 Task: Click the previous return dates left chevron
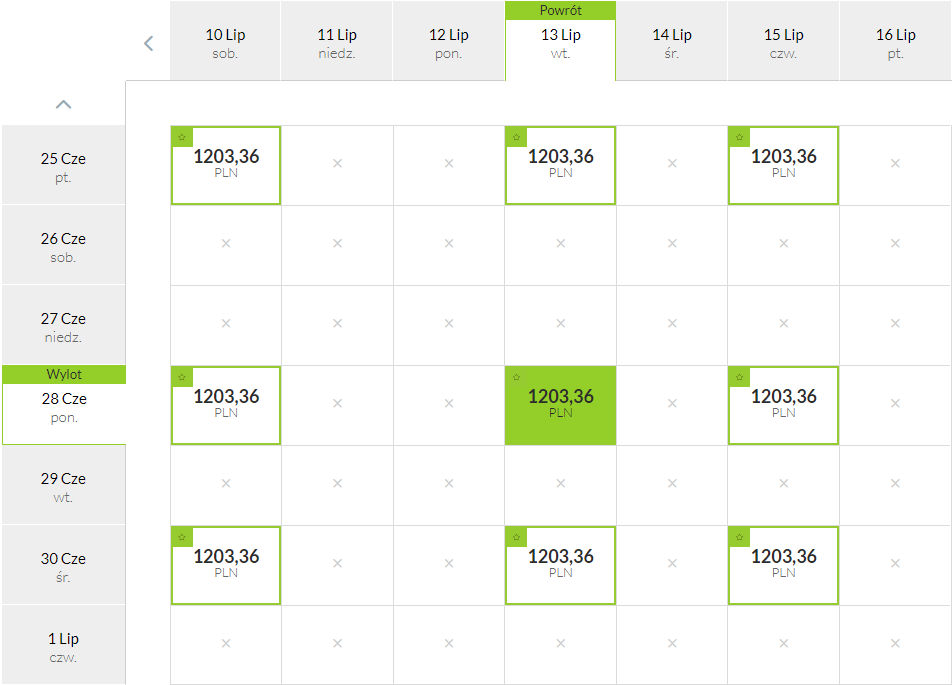149,43
